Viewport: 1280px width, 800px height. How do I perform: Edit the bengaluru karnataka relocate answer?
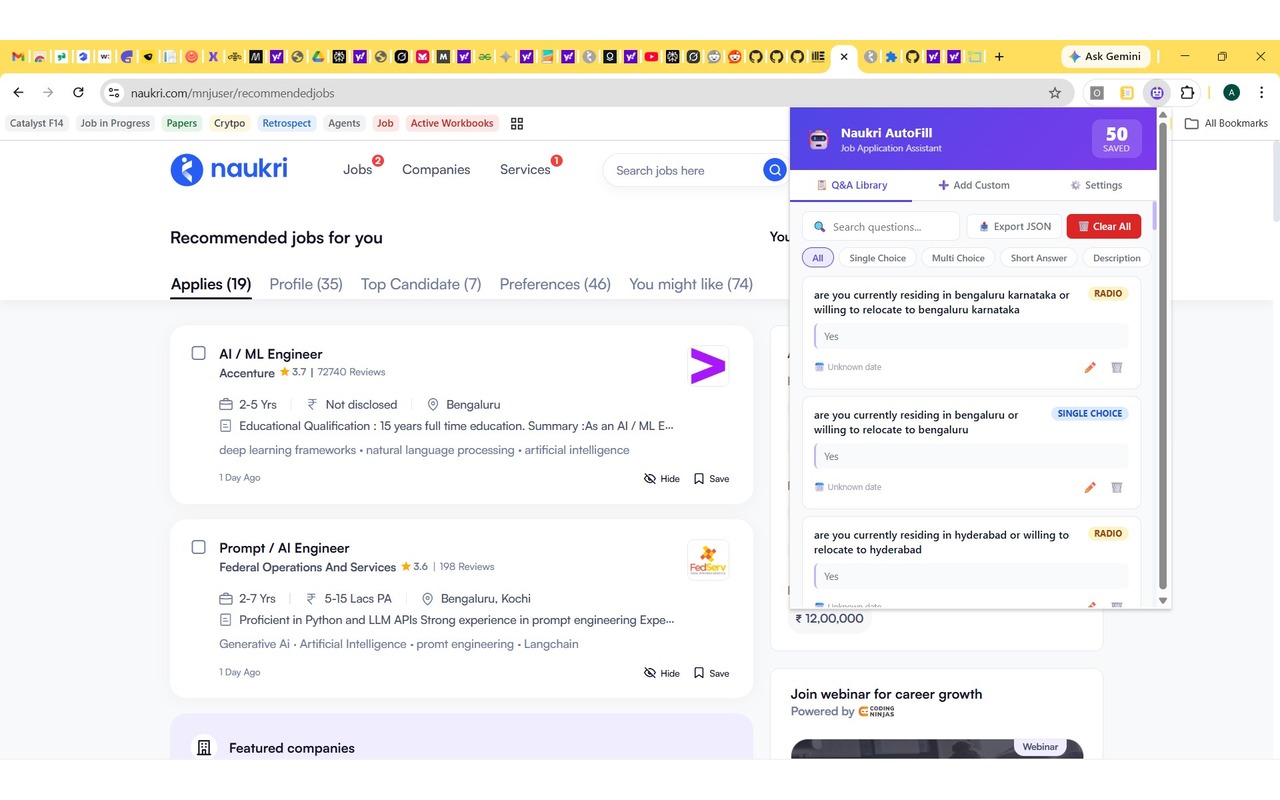tap(1090, 367)
